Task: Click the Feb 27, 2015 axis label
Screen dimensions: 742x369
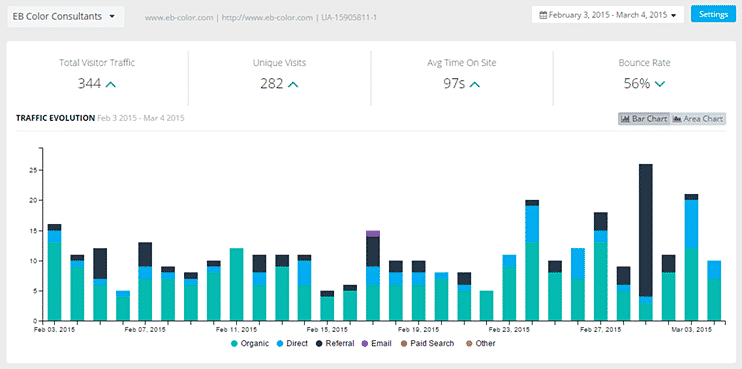Action: (600, 329)
